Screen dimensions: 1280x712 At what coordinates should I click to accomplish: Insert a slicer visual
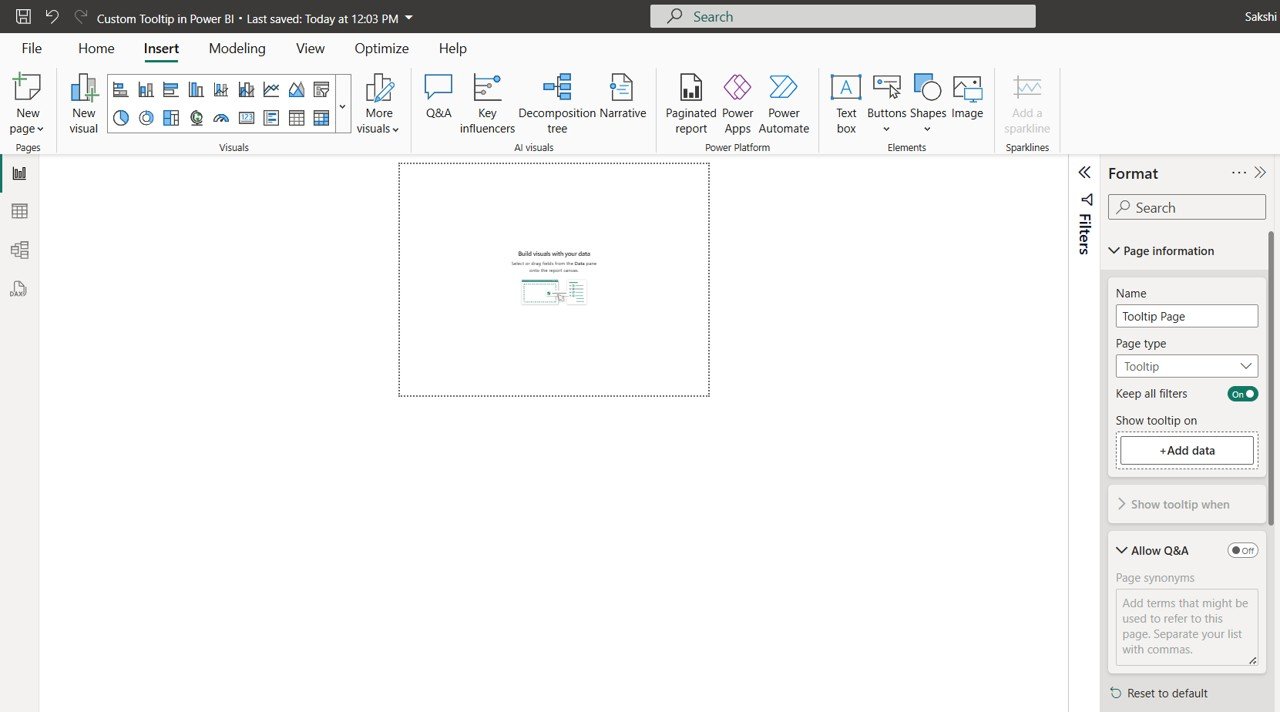(321, 90)
